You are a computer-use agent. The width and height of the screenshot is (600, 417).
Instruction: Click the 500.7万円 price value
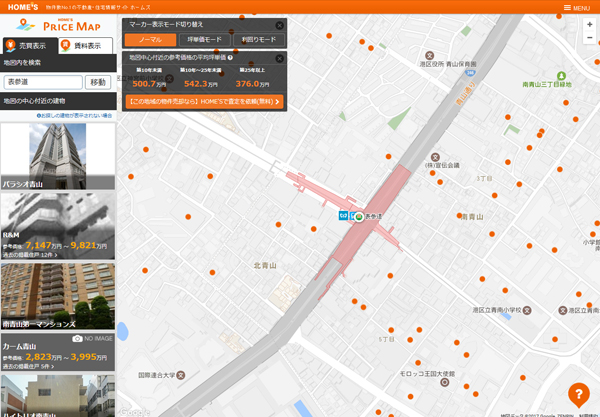pos(149,84)
